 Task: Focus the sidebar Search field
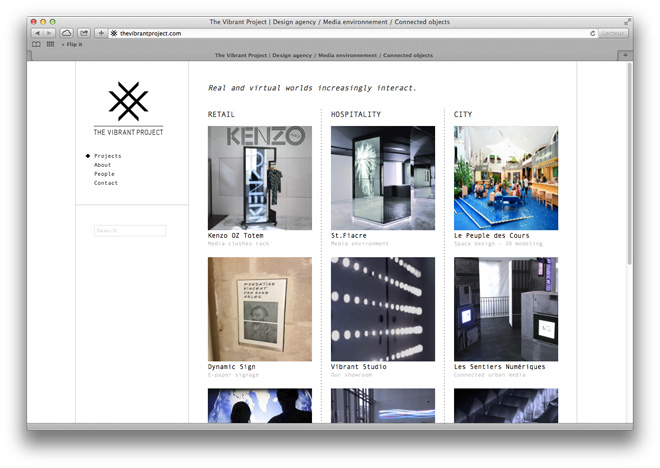(130, 231)
